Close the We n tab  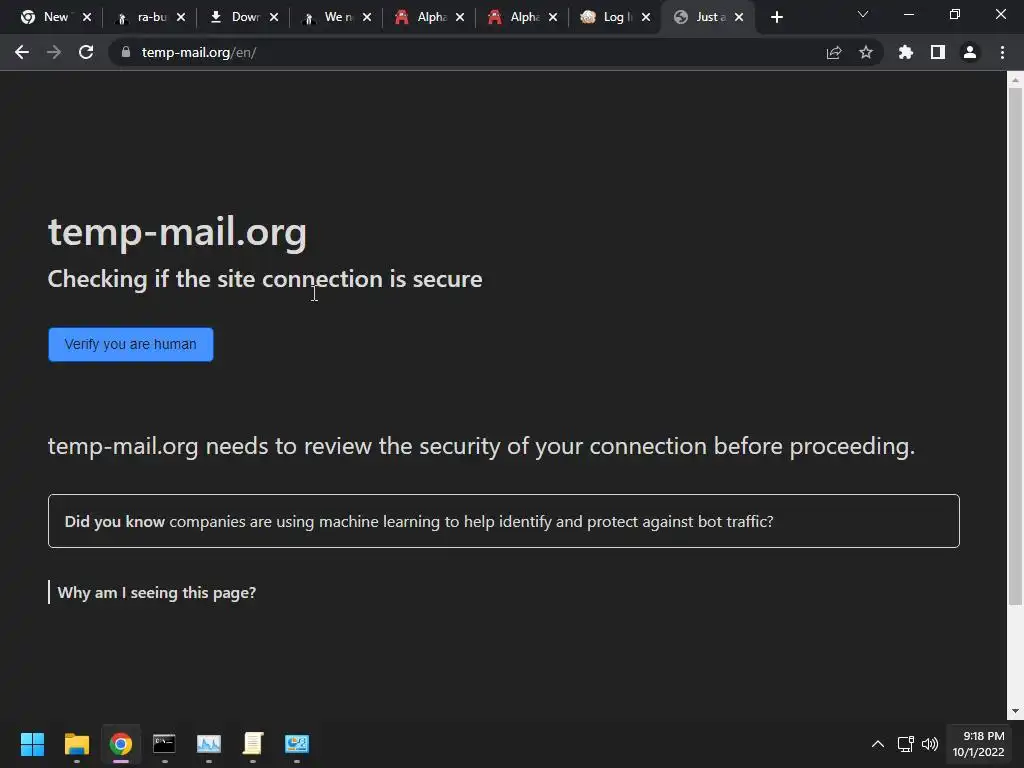(x=367, y=17)
